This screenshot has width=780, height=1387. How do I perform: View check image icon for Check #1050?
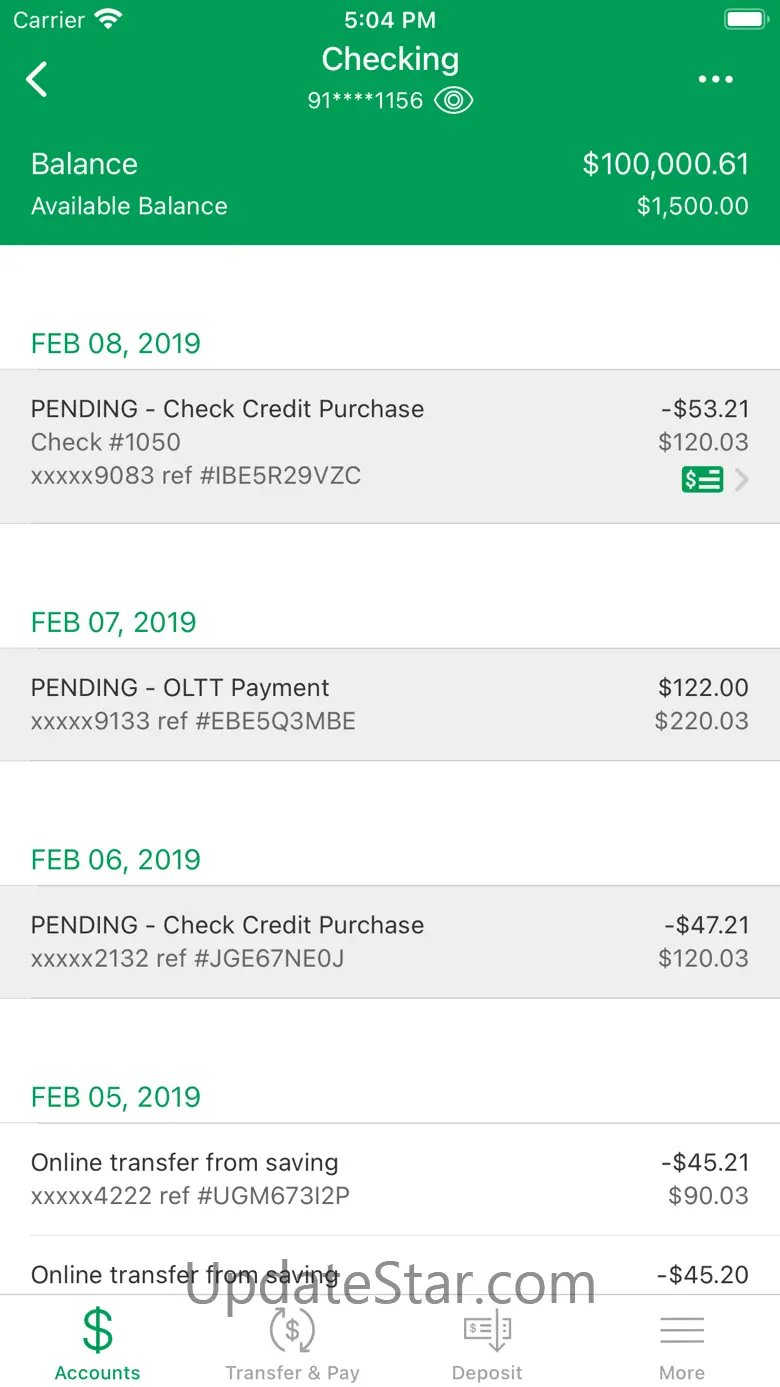point(702,480)
